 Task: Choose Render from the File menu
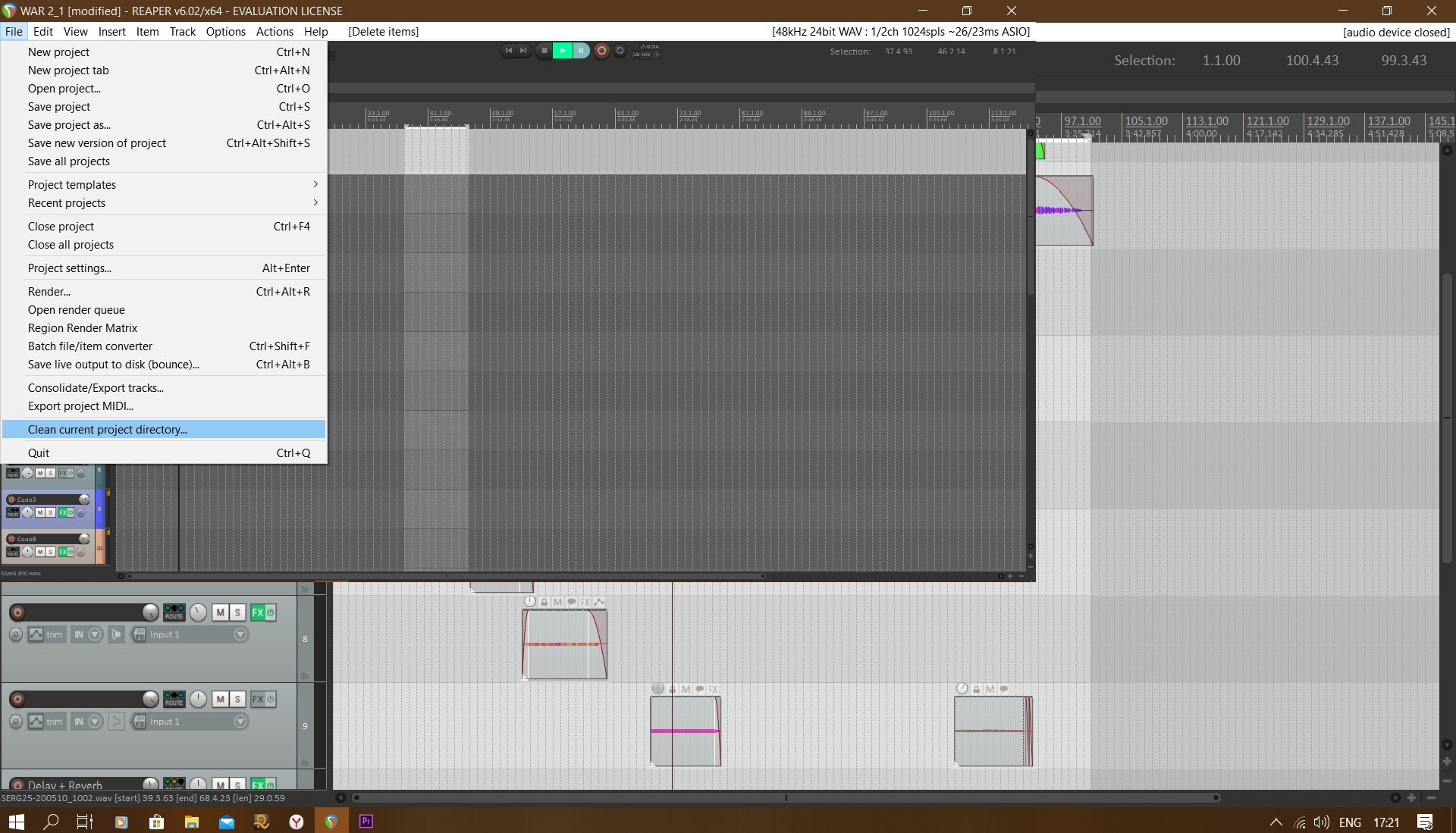(x=49, y=292)
